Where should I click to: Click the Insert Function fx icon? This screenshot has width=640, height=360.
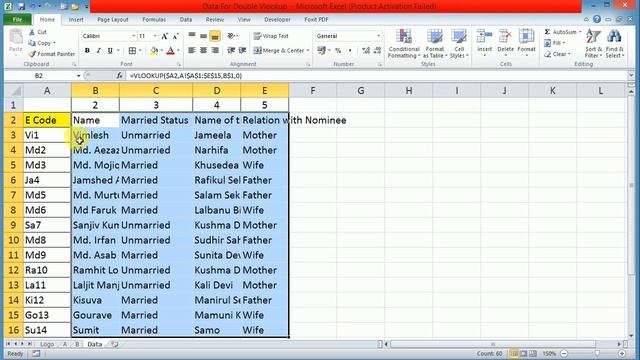tap(119, 76)
